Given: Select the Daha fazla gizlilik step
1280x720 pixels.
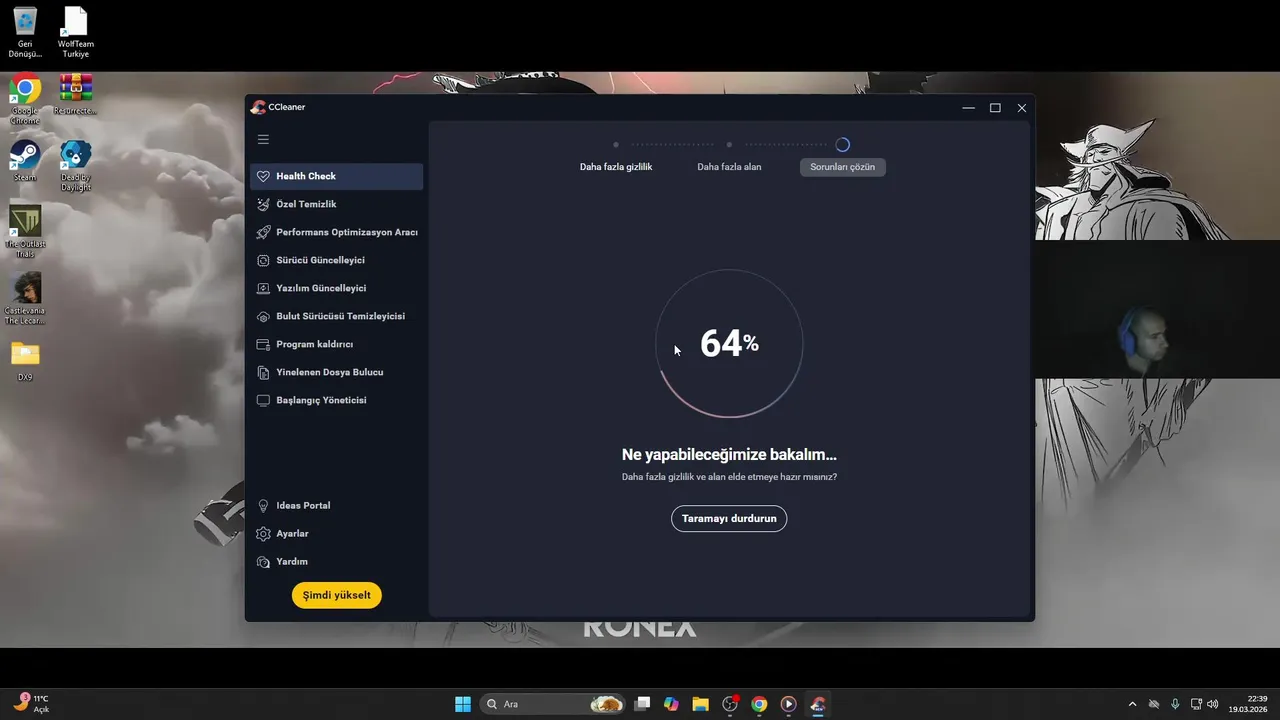Looking at the screenshot, I should 616,167.
